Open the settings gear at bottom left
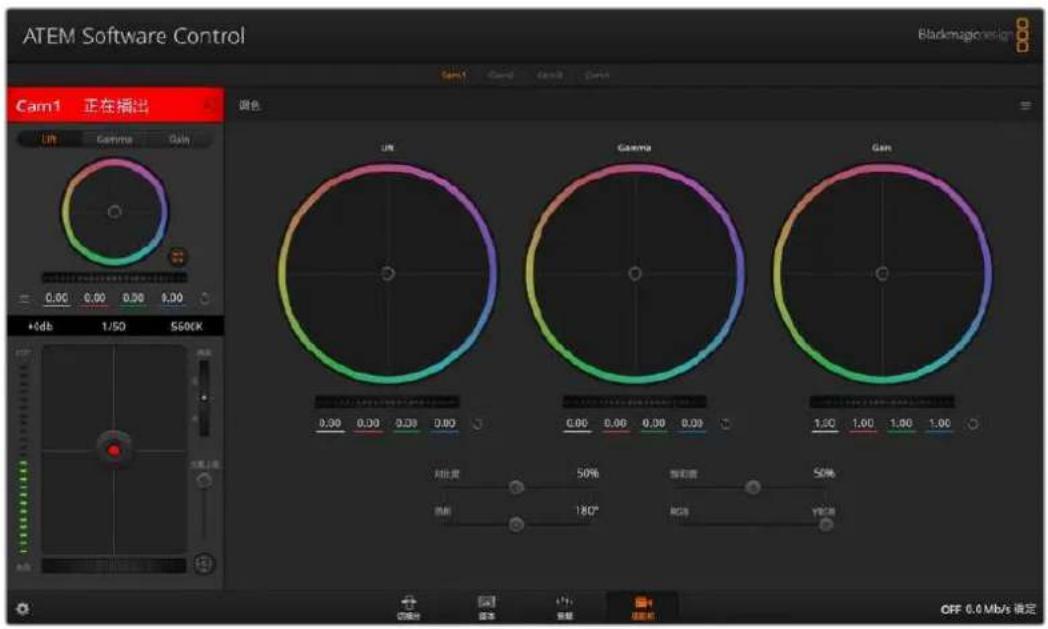Image resolution: width=1048 pixels, height=629 pixels. [x=22, y=608]
